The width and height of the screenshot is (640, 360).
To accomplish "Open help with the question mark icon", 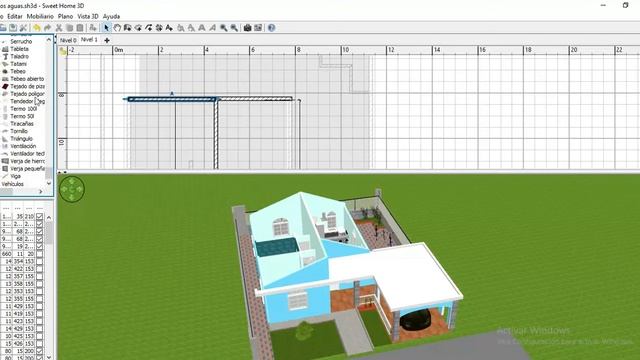I will (271, 28).
